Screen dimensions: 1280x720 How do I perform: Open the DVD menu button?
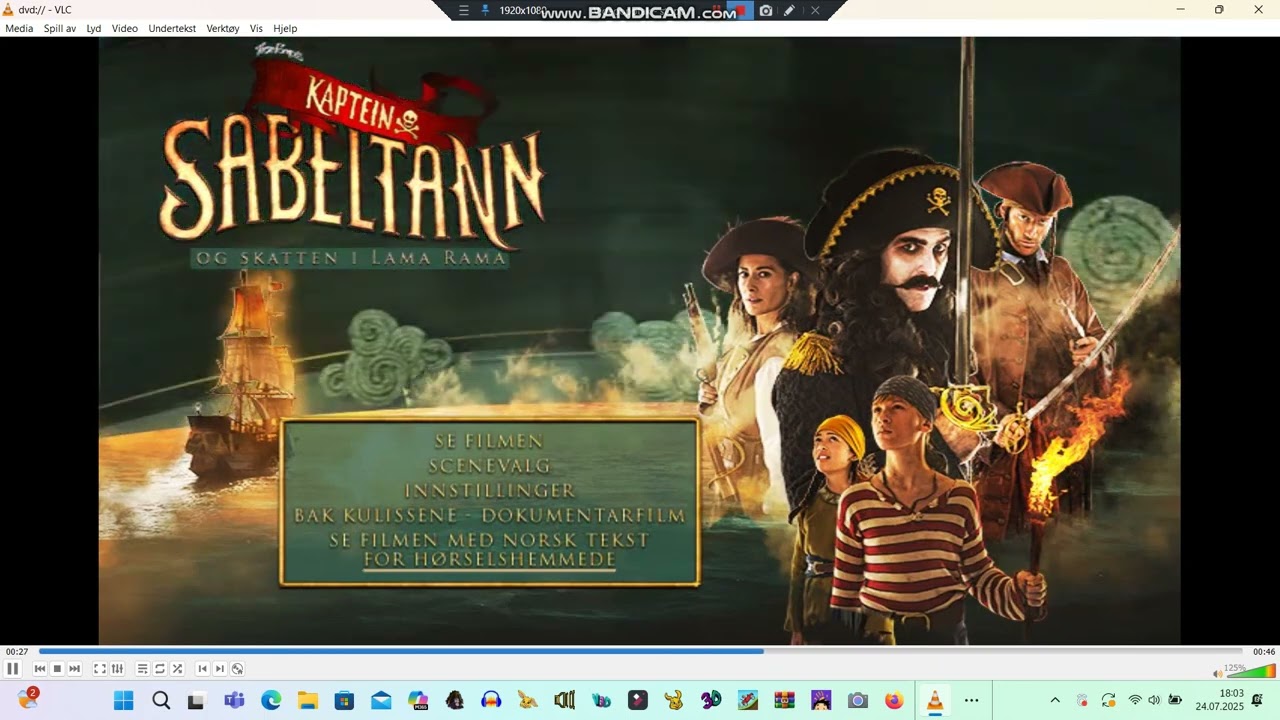point(237,669)
